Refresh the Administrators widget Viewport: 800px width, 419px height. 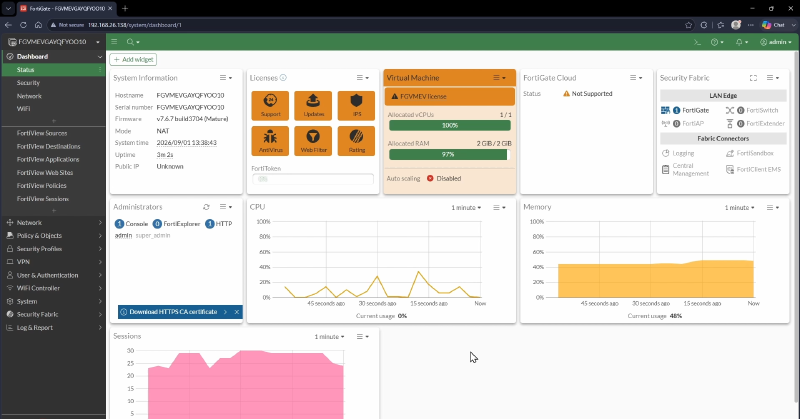tap(206, 207)
